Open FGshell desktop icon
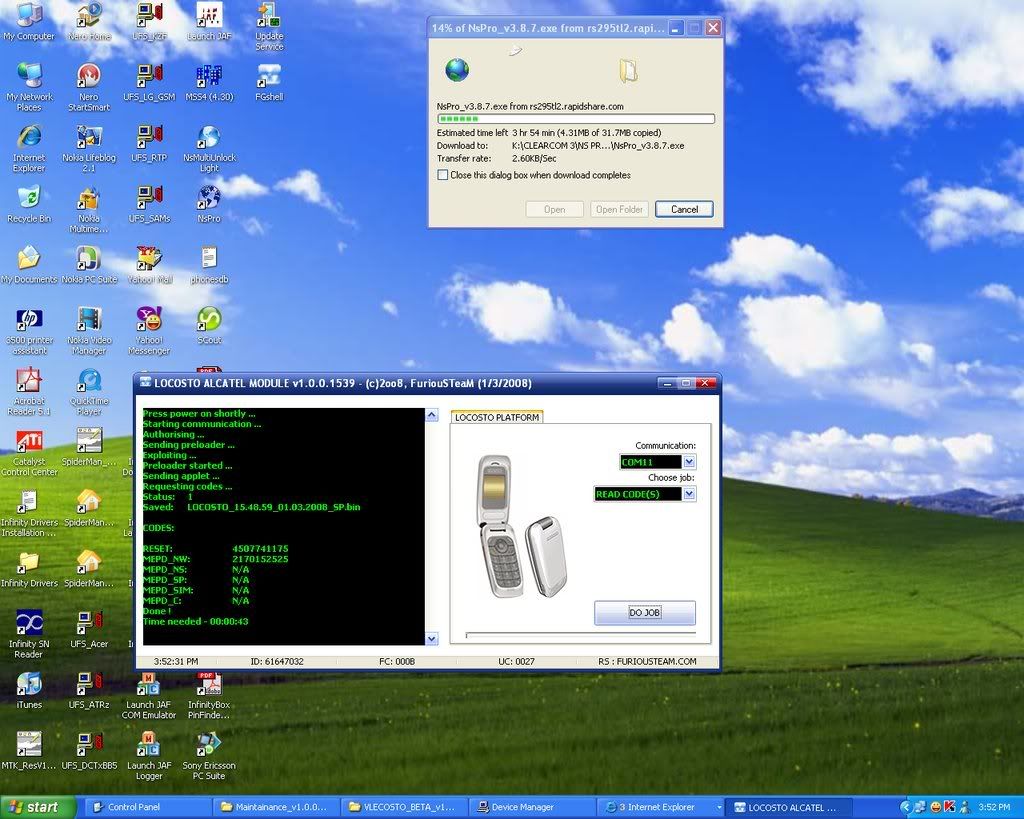 click(269, 82)
